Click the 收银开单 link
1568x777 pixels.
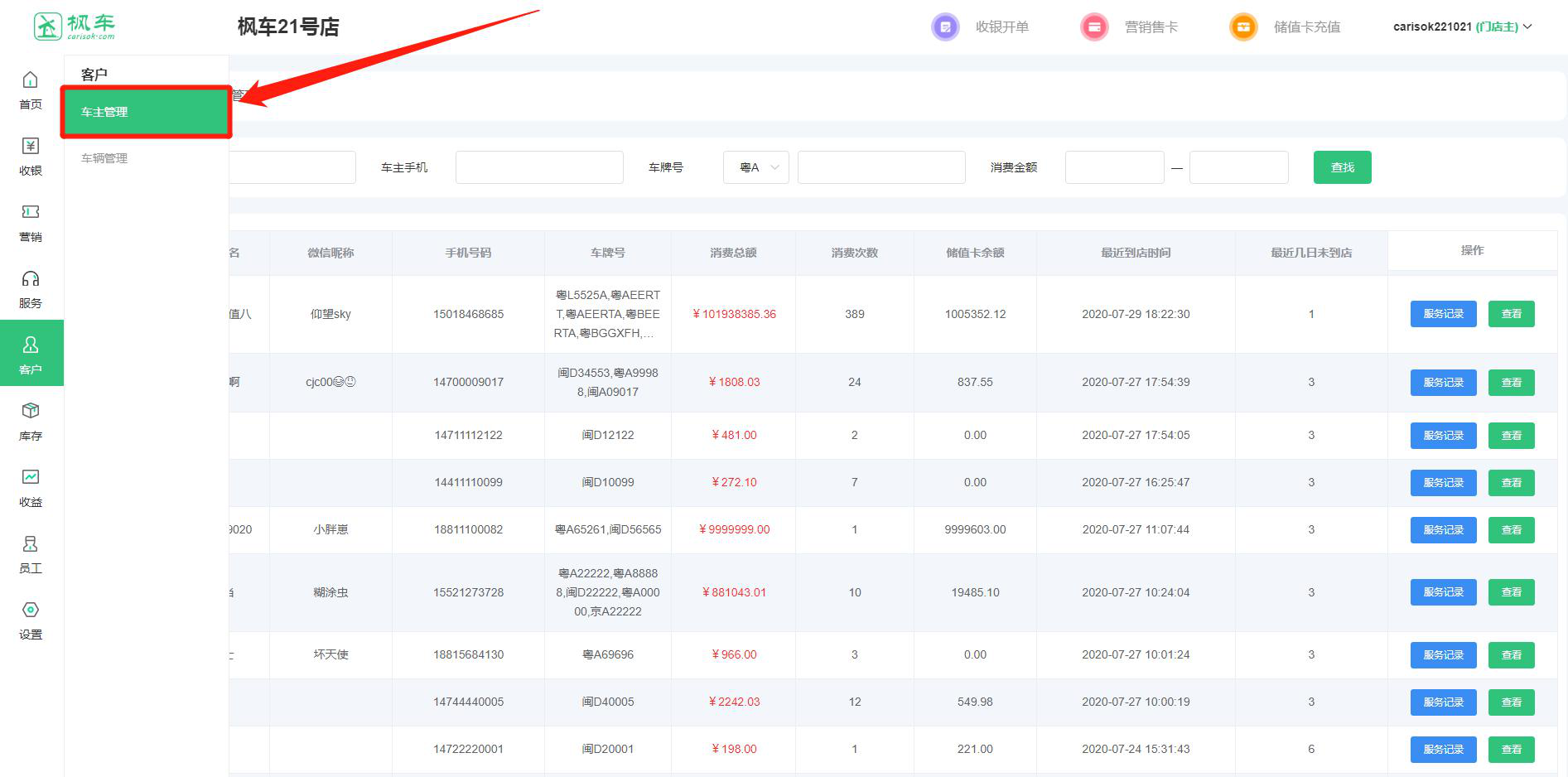point(1002,27)
